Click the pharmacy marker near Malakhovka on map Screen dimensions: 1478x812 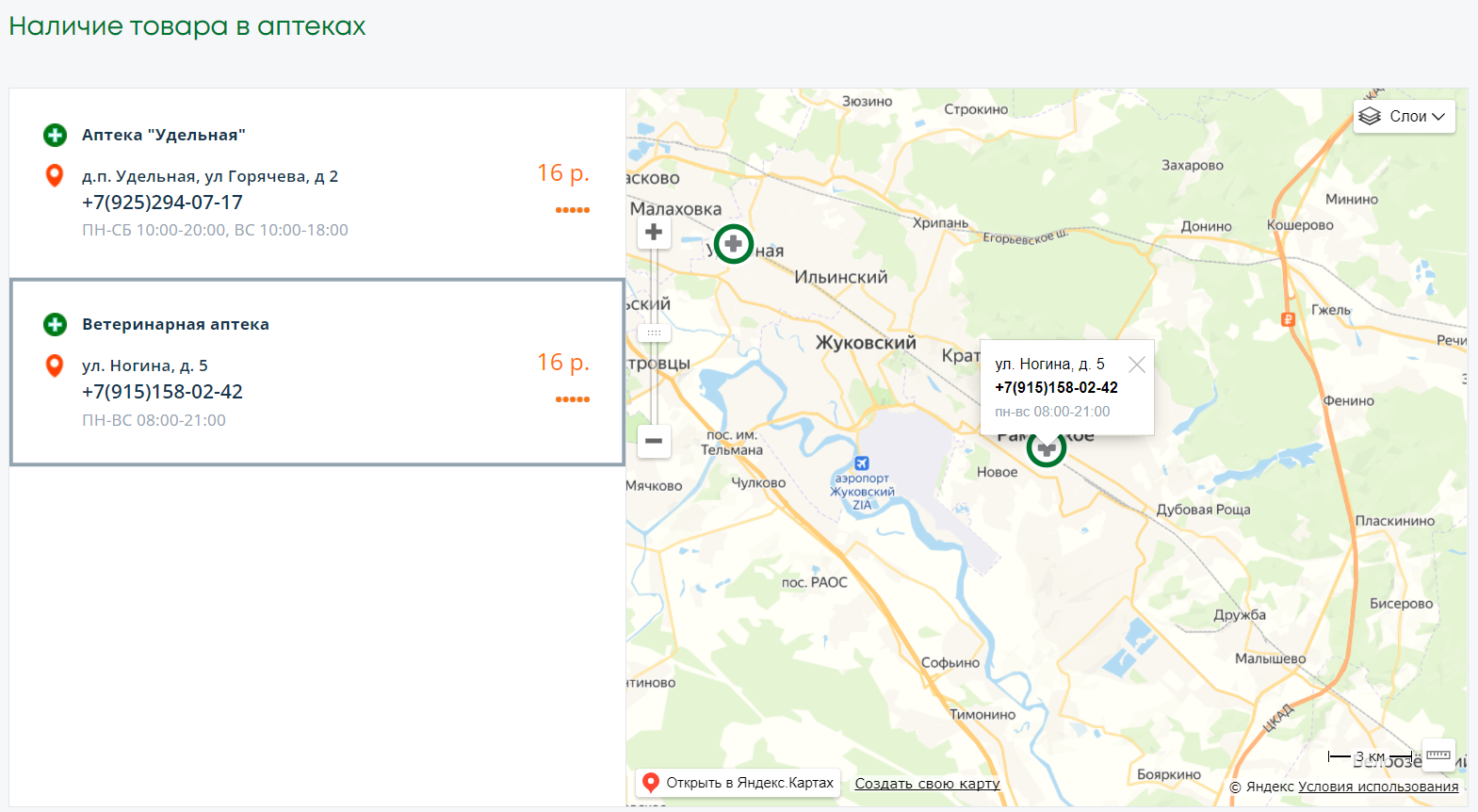click(733, 244)
